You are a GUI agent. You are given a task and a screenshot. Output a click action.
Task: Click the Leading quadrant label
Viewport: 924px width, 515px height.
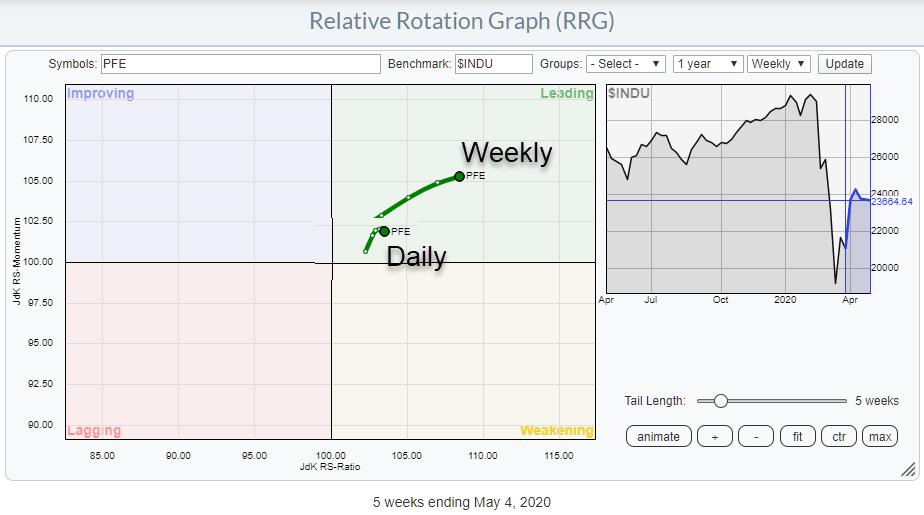(567, 94)
